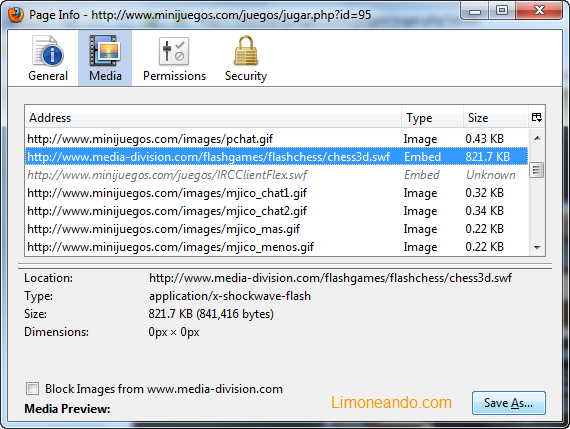Open the General tab icon

tap(48, 58)
